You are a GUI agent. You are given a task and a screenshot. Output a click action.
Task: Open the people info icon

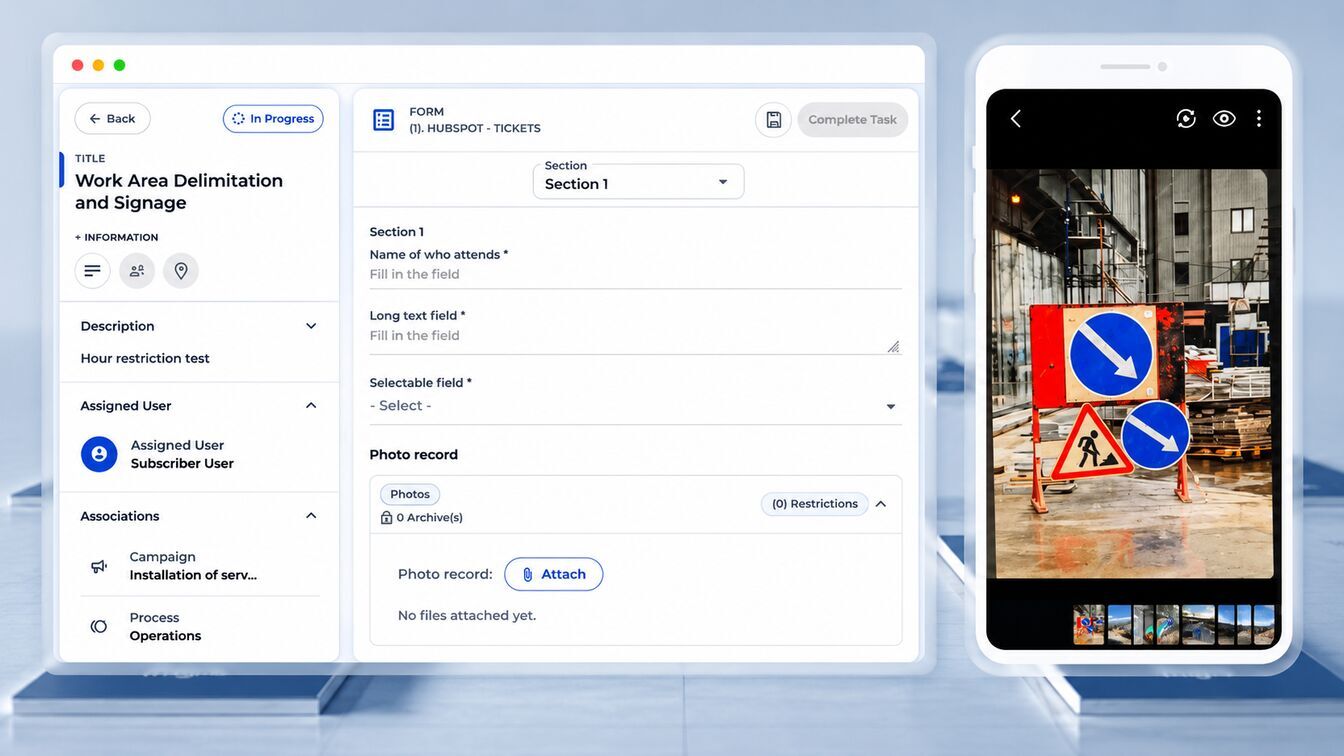pos(137,271)
